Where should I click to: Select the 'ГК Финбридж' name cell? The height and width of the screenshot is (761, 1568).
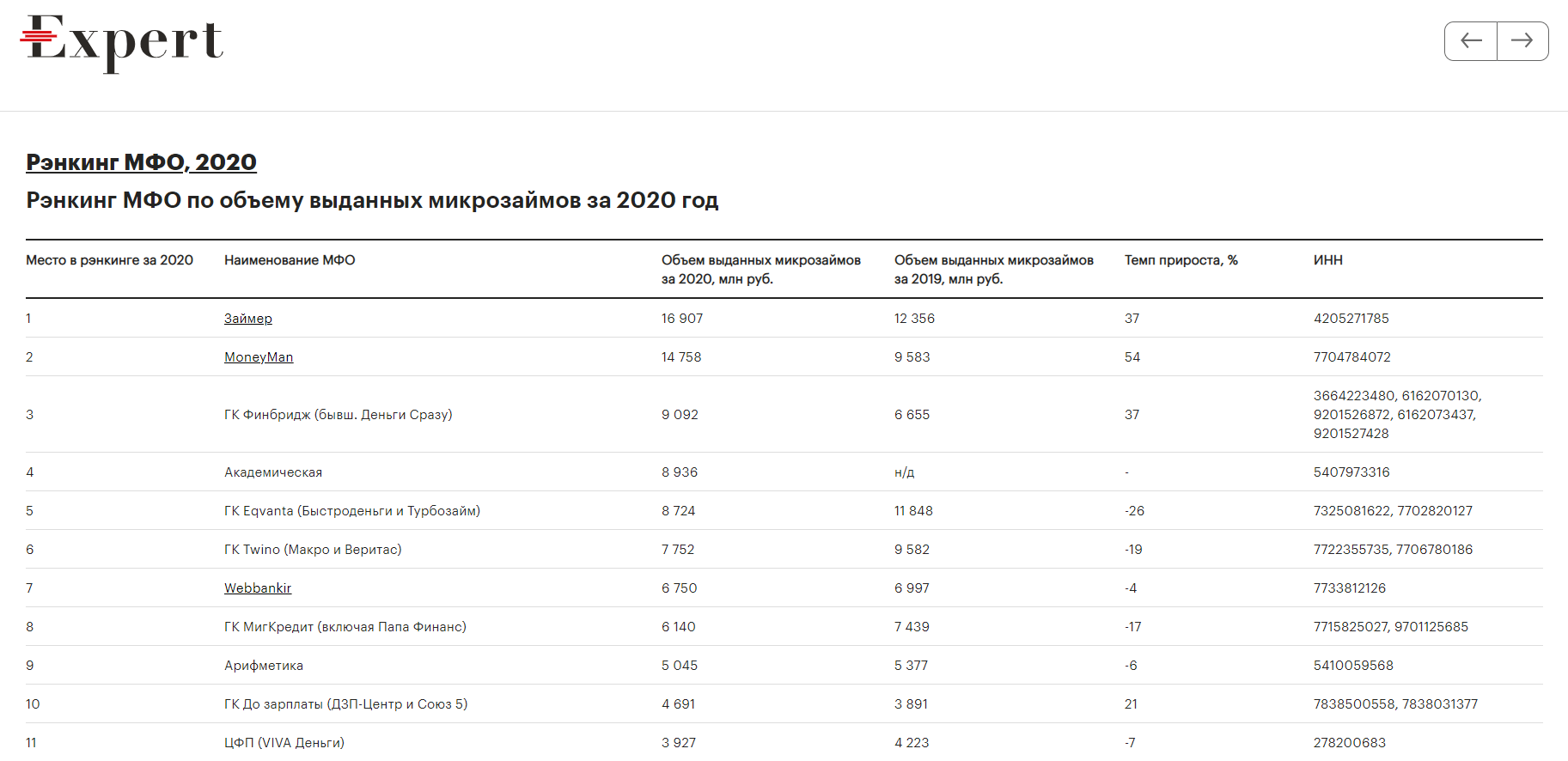(x=338, y=415)
